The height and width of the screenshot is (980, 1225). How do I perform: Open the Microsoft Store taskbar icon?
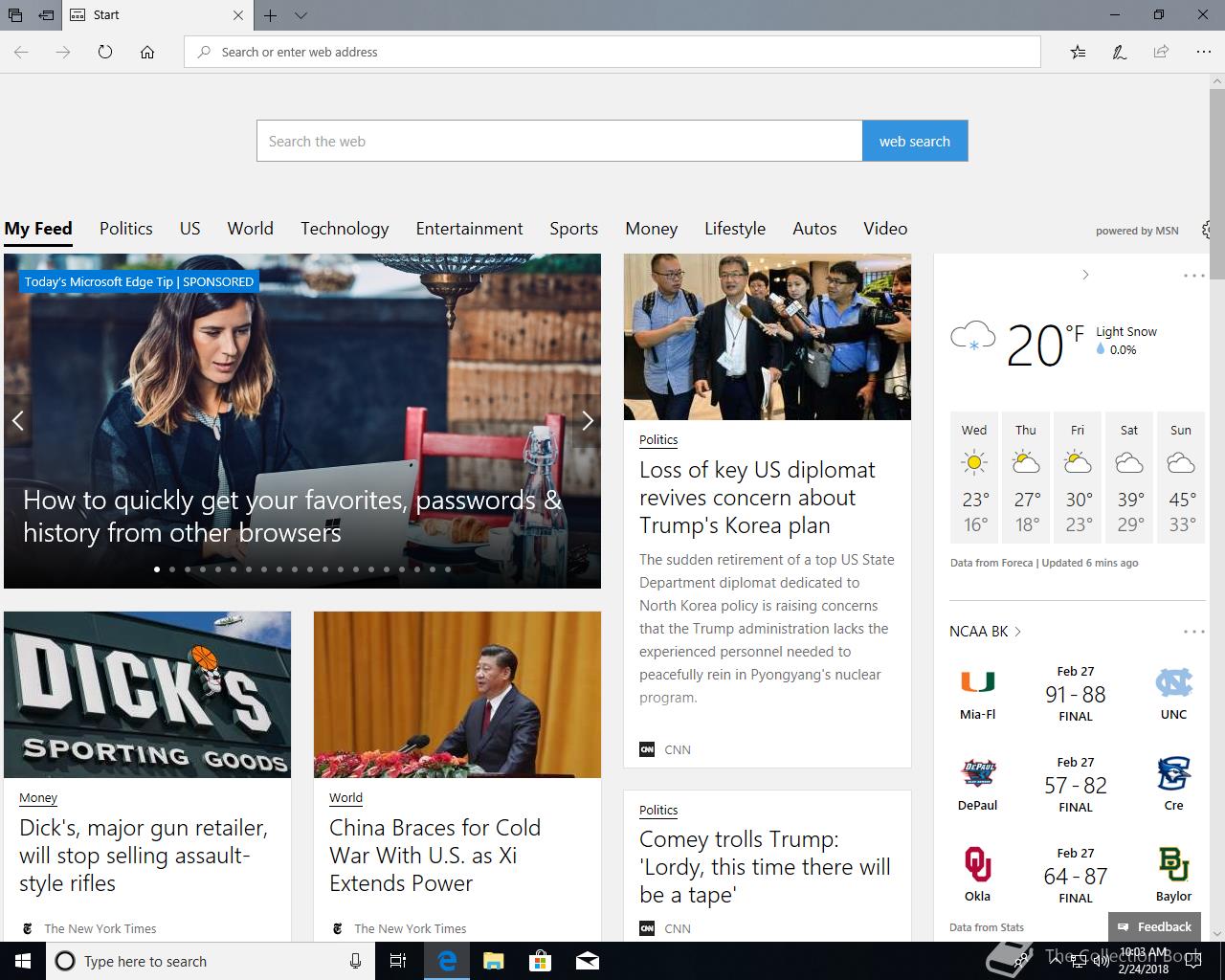pyautogui.click(x=540, y=961)
